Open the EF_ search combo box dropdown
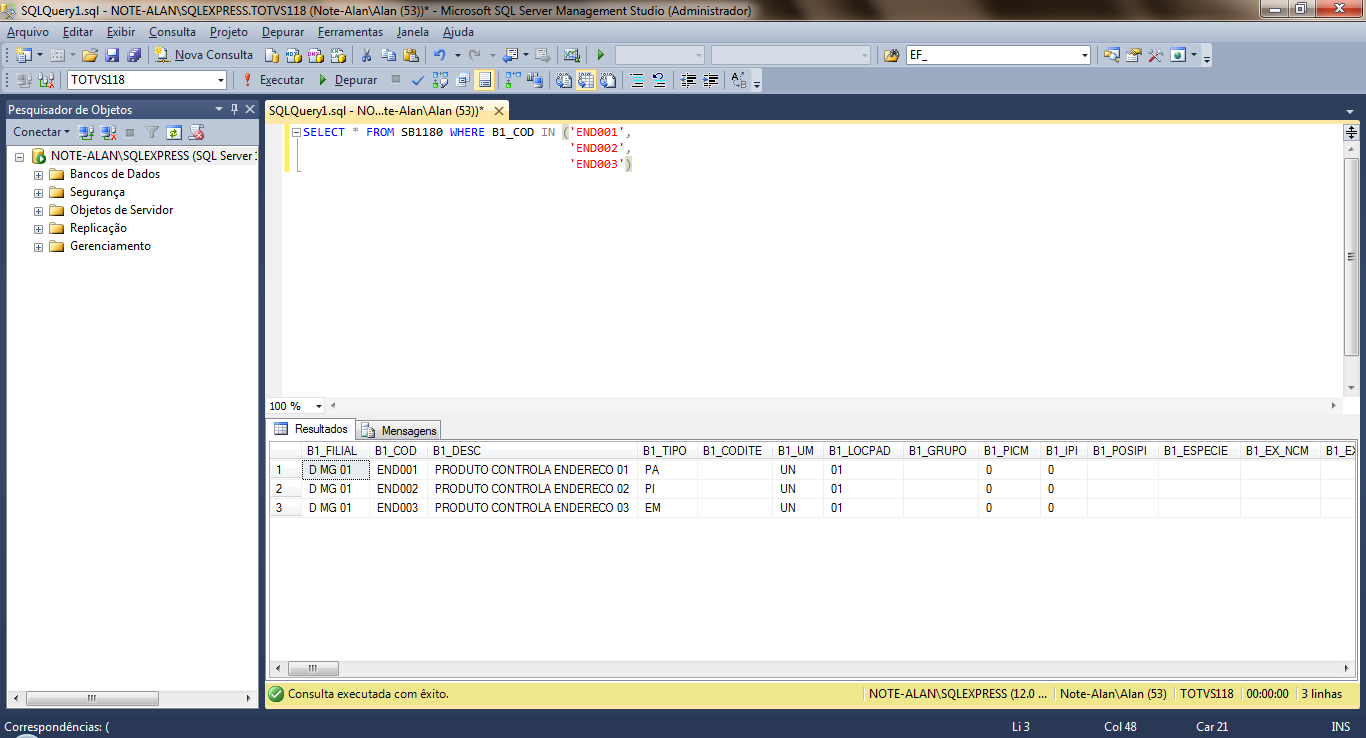Screen dimensions: 1366x738 point(1084,55)
